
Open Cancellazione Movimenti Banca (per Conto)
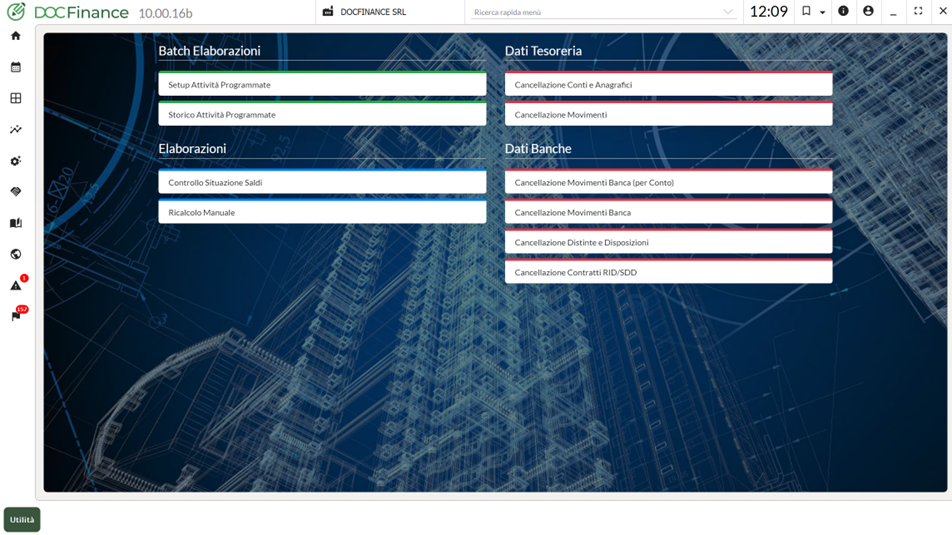(668, 182)
